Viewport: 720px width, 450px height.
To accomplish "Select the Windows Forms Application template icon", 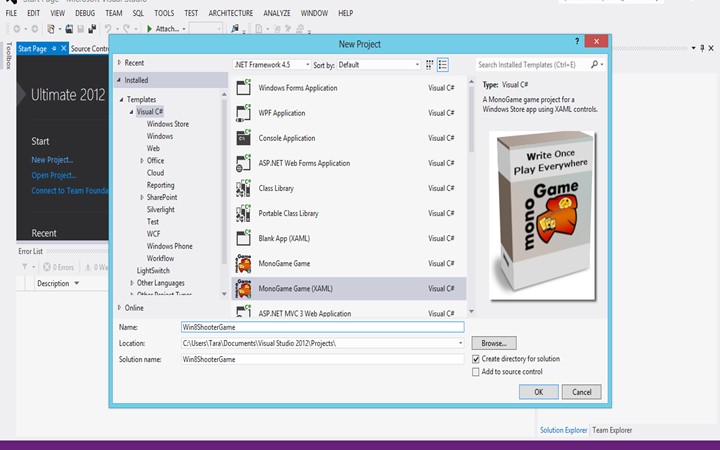I will pos(243,88).
